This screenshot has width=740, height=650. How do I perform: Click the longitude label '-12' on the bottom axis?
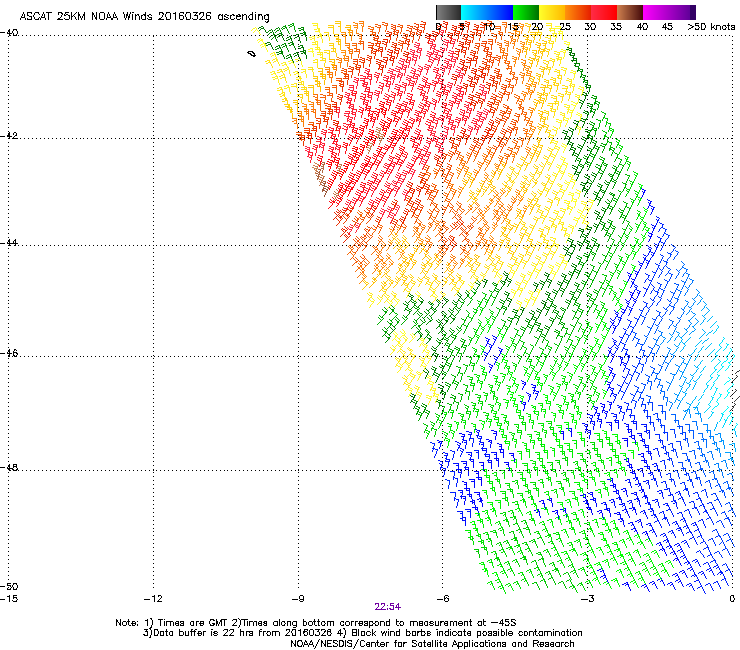(x=153, y=599)
